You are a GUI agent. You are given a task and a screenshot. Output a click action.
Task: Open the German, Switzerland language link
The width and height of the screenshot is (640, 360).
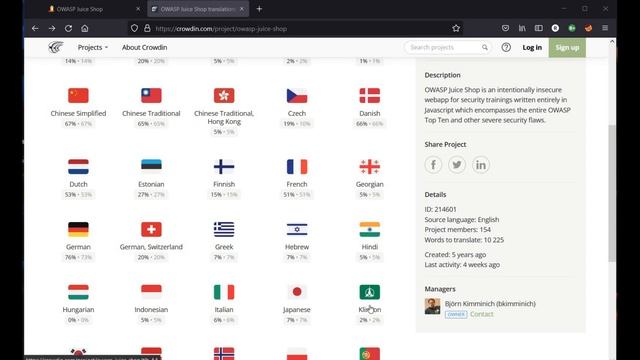point(151,247)
